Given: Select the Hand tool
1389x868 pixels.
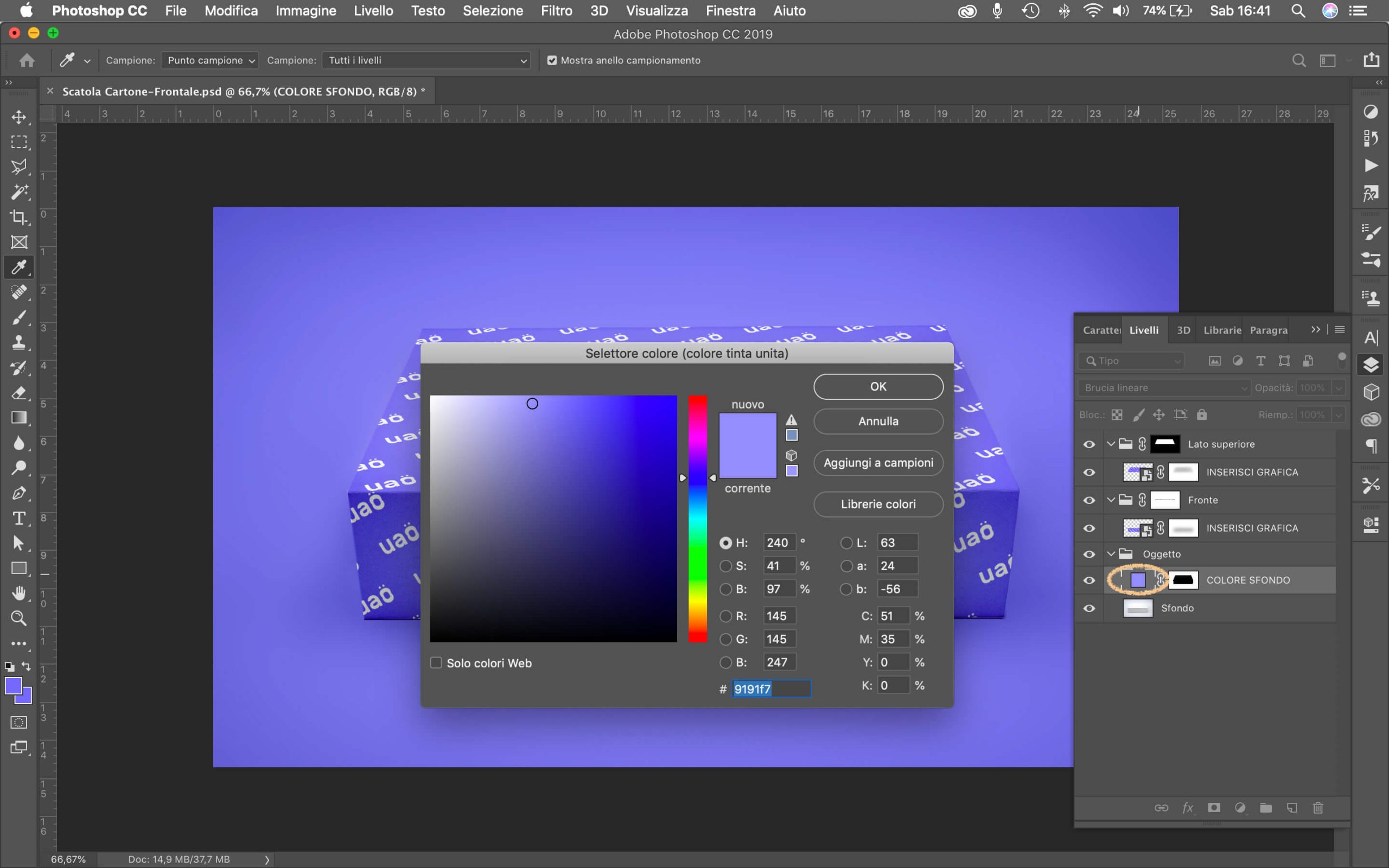Looking at the screenshot, I should (19, 593).
